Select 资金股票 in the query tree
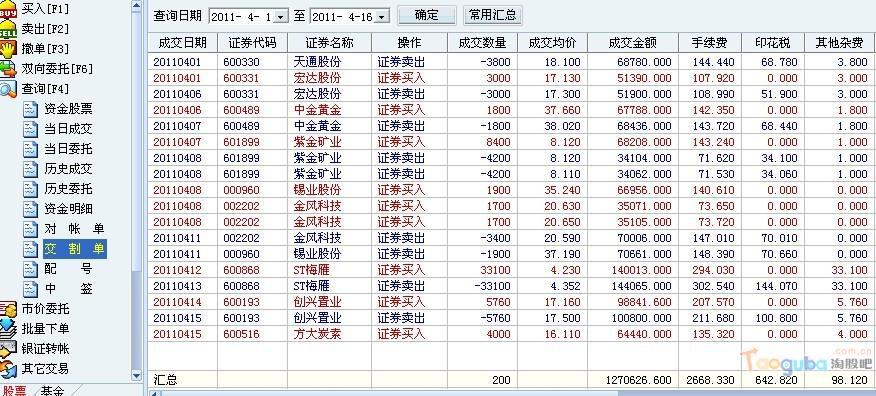This screenshot has width=876, height=396. (x=68, y=109)
